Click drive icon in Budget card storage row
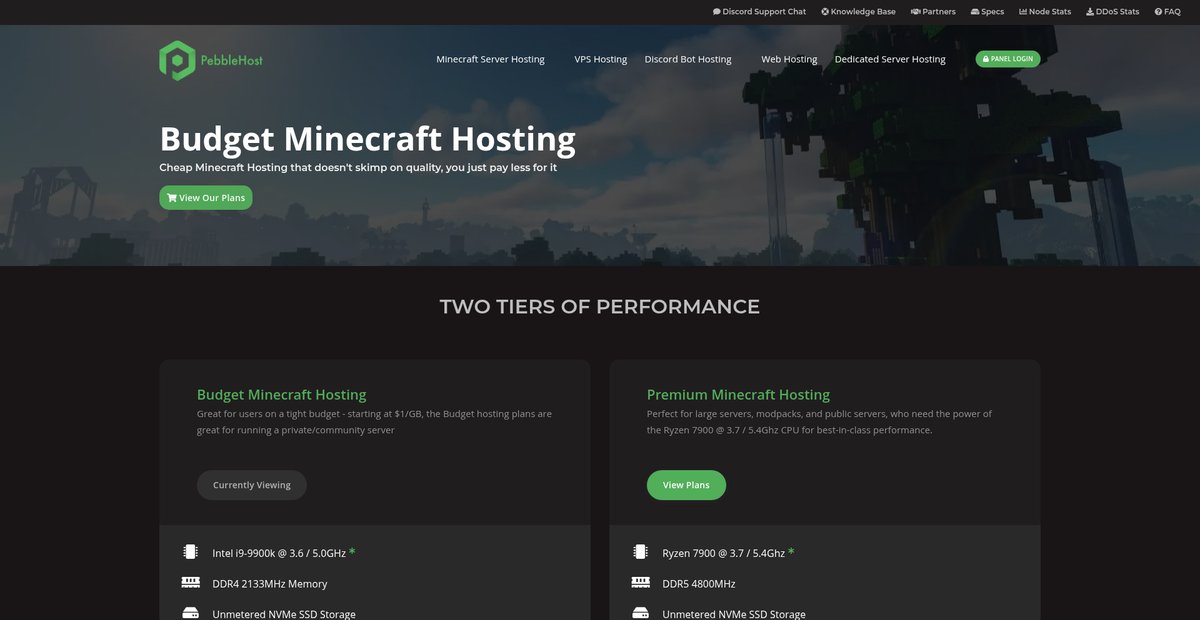 point(190,613)
